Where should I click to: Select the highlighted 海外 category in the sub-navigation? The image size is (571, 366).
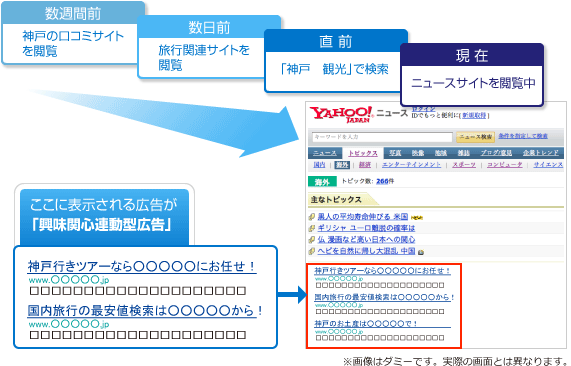[342, 165]
